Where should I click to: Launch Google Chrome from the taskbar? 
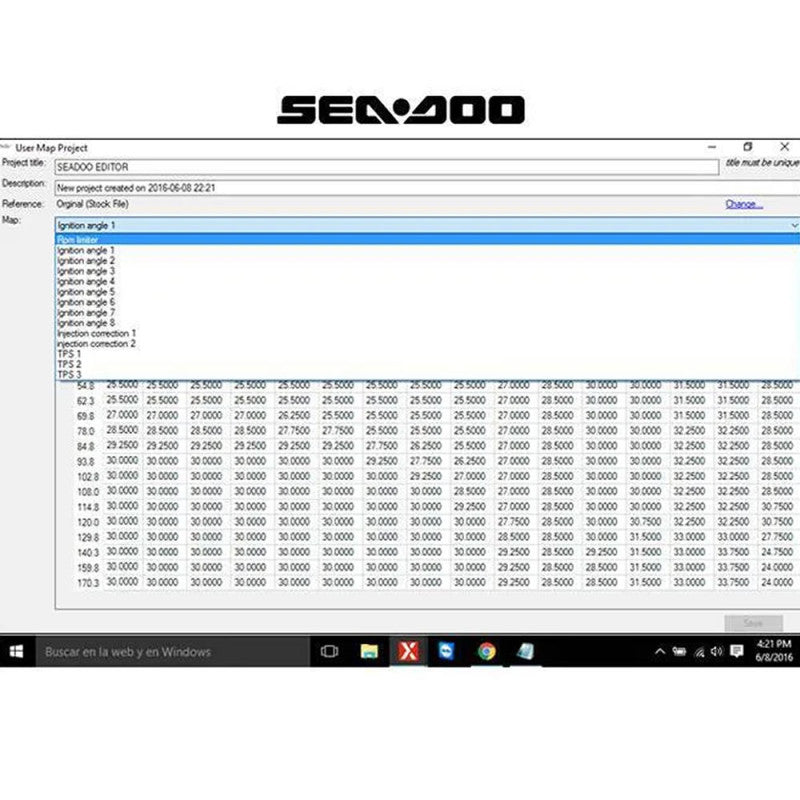click(x=486, y=652)
